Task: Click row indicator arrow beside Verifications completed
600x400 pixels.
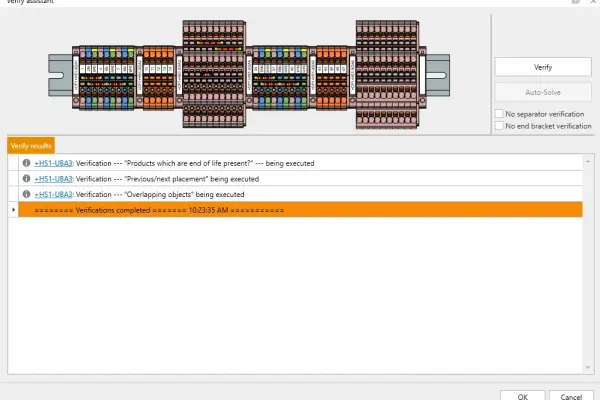Action: click(13, 210)
